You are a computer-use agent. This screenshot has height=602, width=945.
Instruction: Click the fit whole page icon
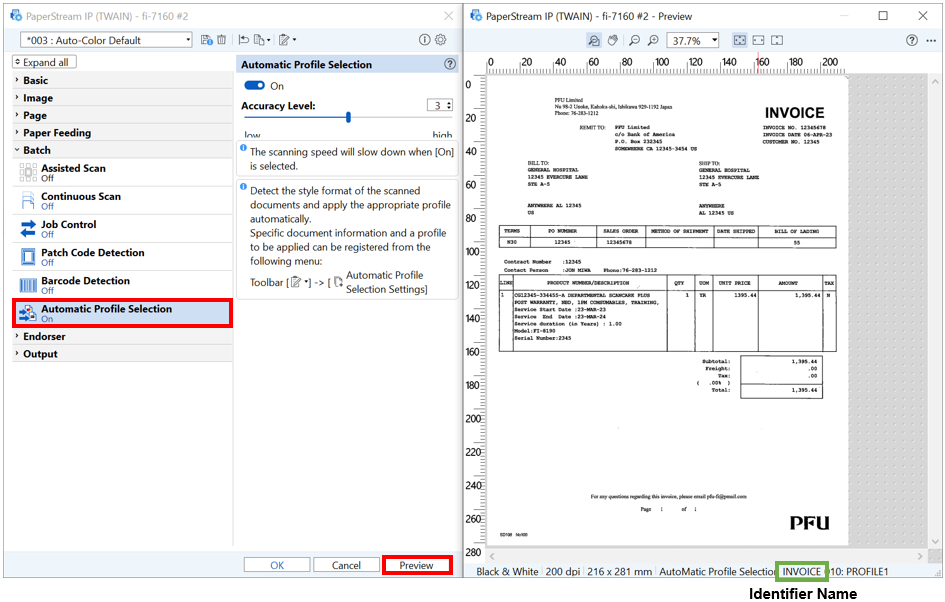coord(739,40)
